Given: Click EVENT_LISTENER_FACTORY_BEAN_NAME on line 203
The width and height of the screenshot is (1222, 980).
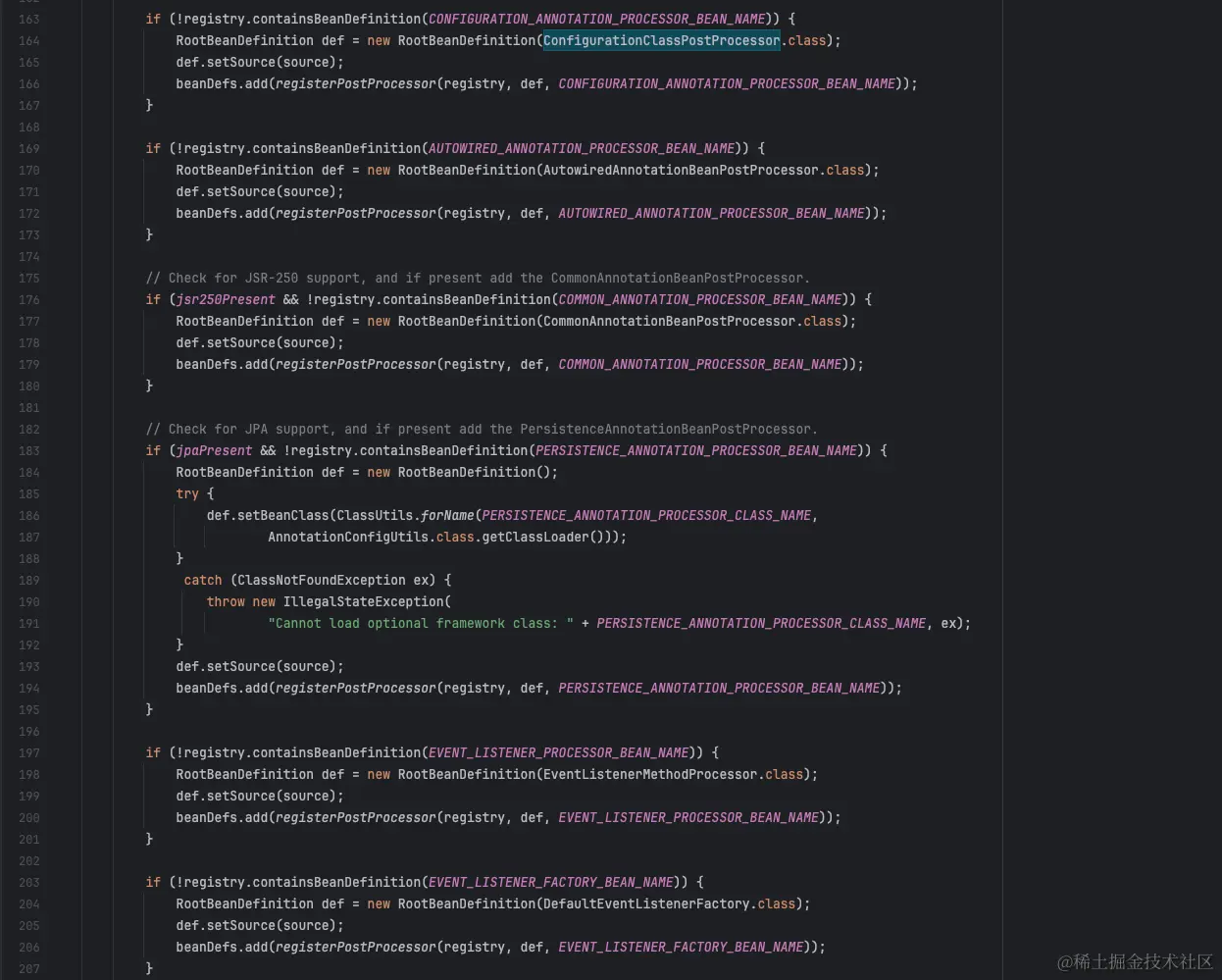Looking at the screenshot, I should (x=550, y=882).
